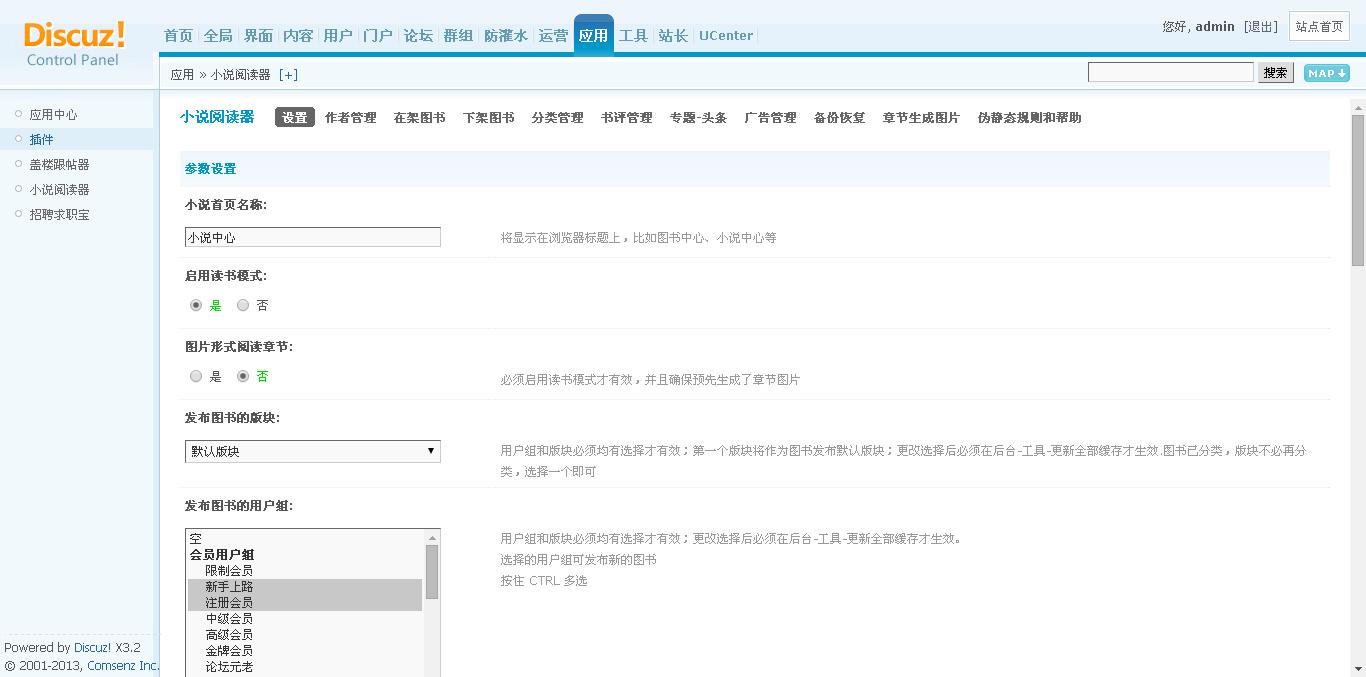Viewport: 1366px width, 677px height.
Task: Select 金牌会员 in the user group list
Action: 305,651
